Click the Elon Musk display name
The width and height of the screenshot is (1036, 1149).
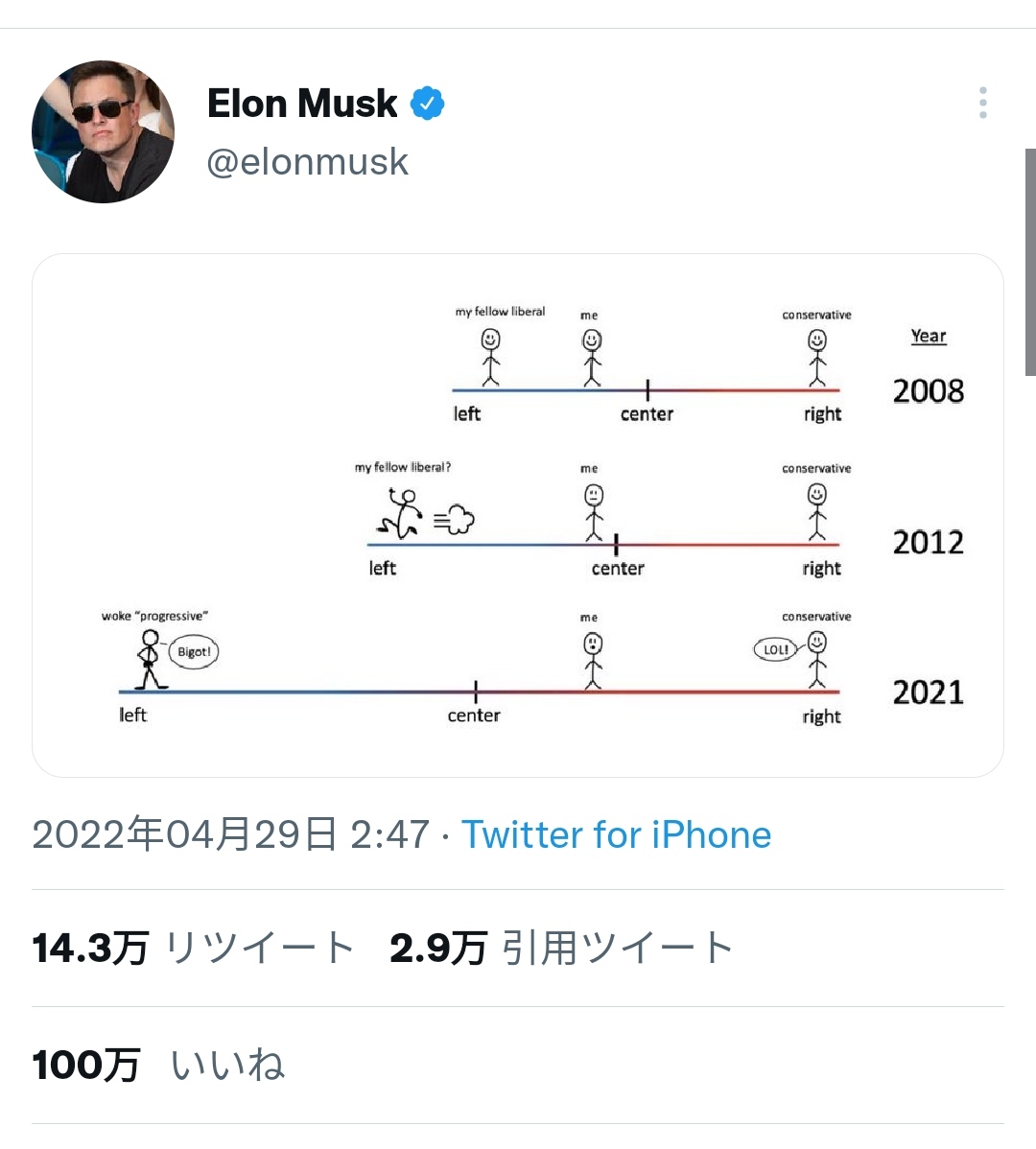(x=302, y=104)
